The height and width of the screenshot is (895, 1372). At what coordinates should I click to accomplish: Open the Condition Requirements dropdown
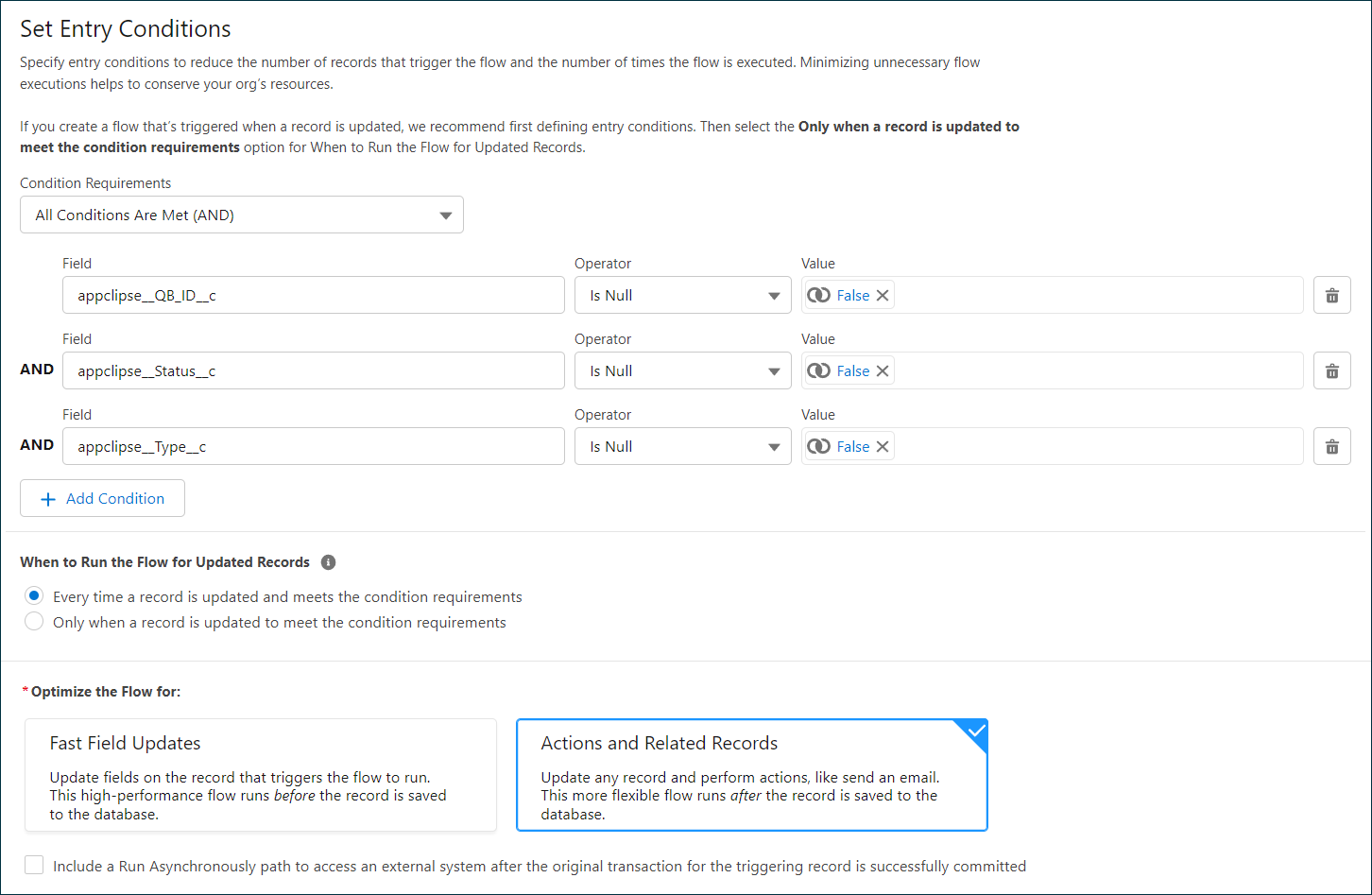[x=242, y=215]
